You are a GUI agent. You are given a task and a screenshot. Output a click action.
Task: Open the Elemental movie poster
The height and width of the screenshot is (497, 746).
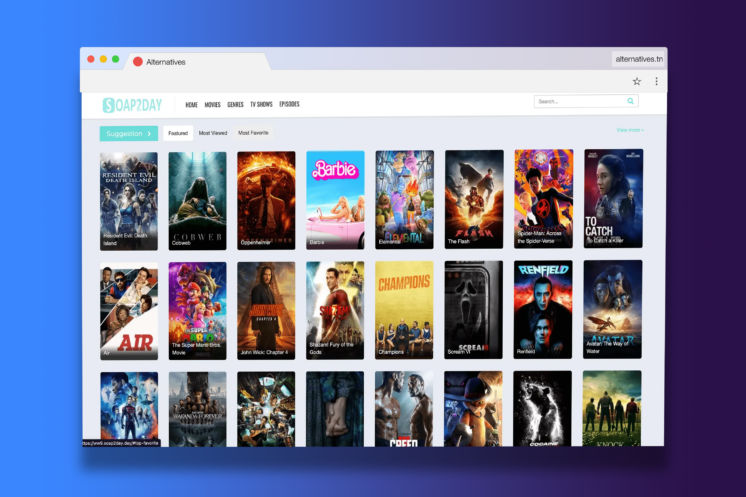404,200
